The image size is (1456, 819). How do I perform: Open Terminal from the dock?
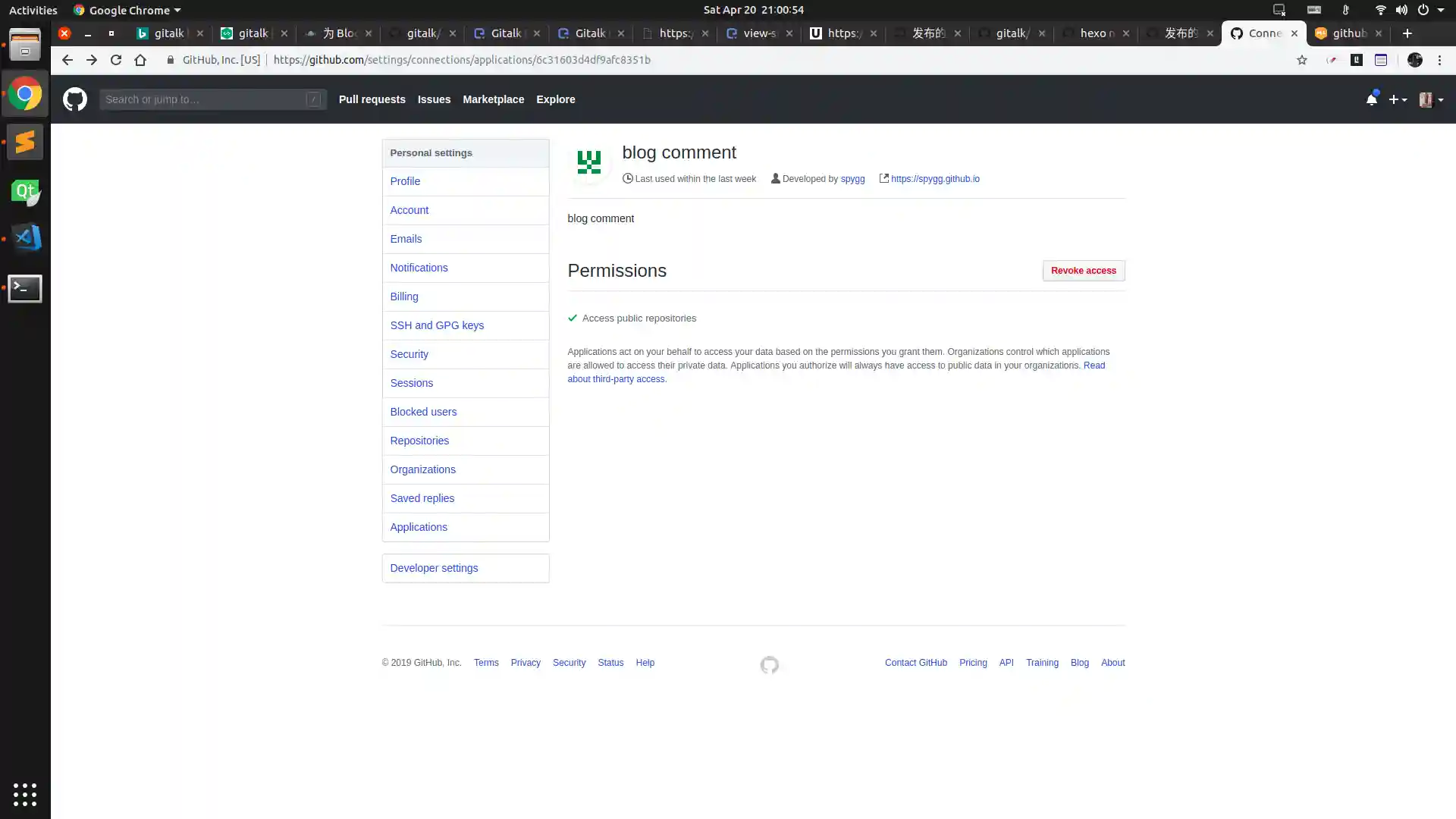25,288
